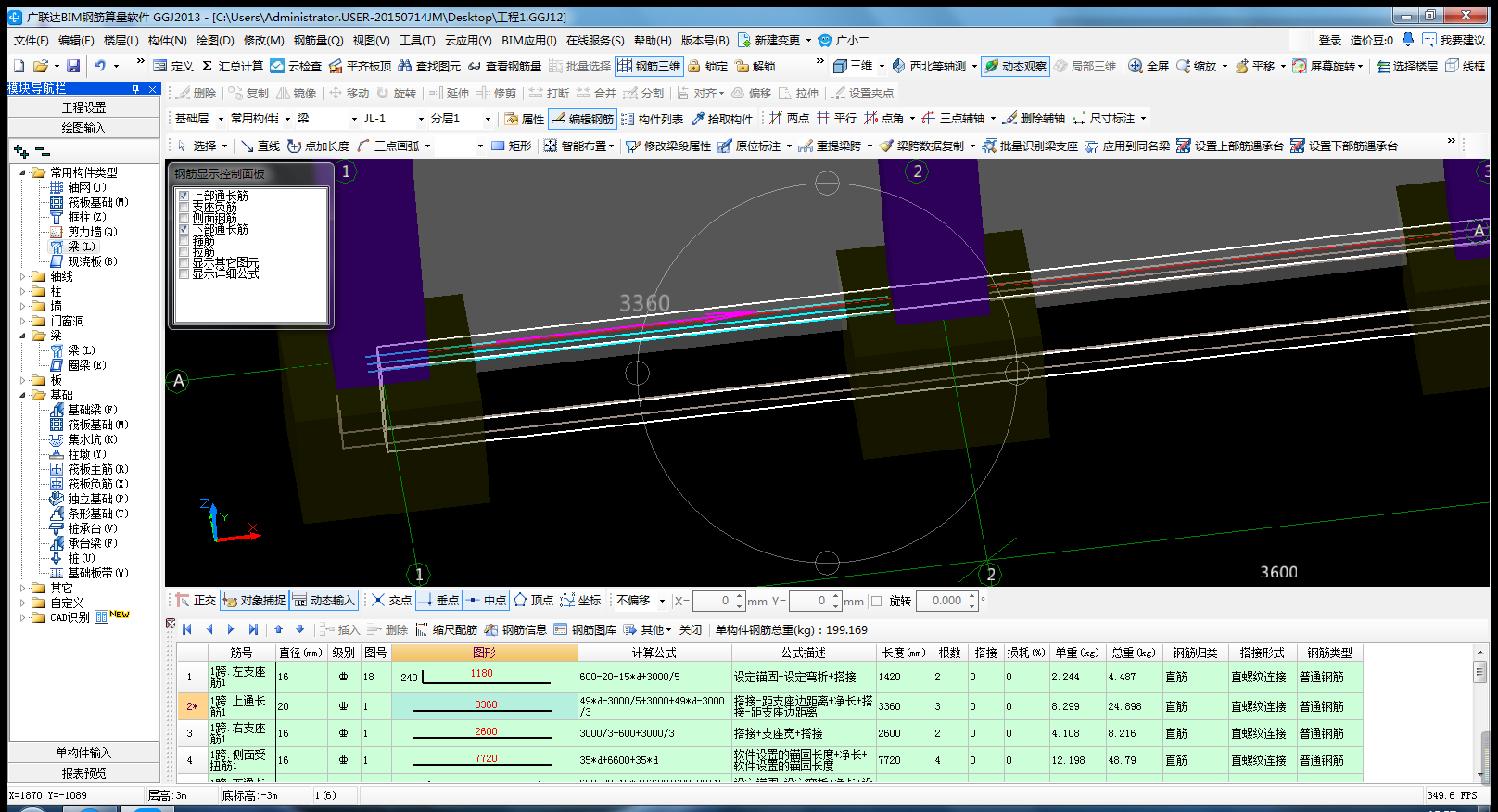
Task: Select 选择楼层 choose floor tool
Action: tap(1407, 66)
